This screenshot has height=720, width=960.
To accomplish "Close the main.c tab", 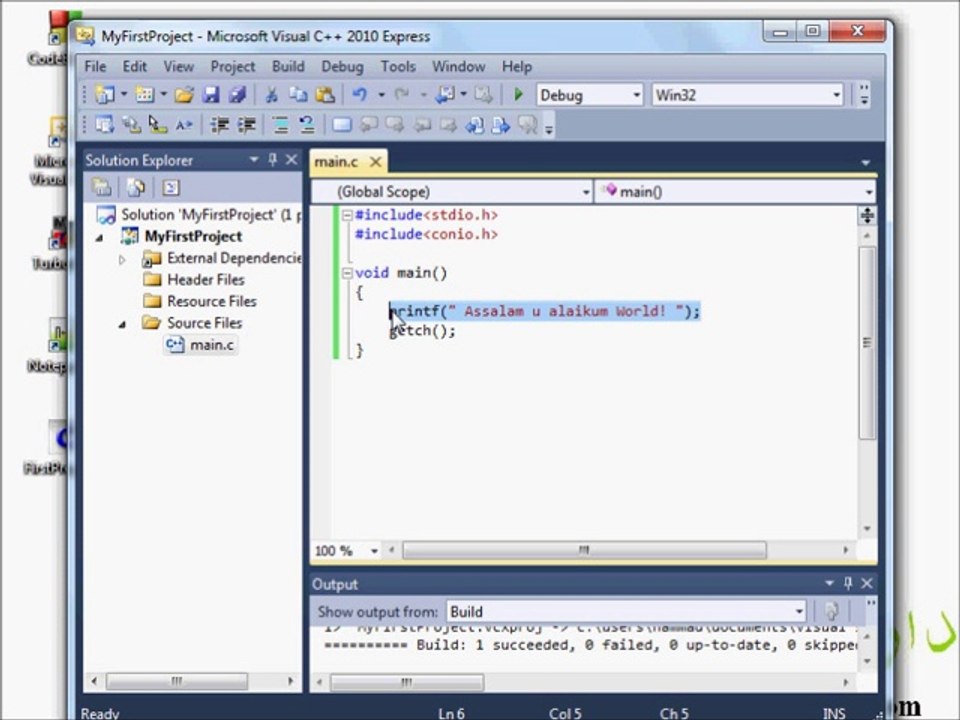I will [376, 162].
